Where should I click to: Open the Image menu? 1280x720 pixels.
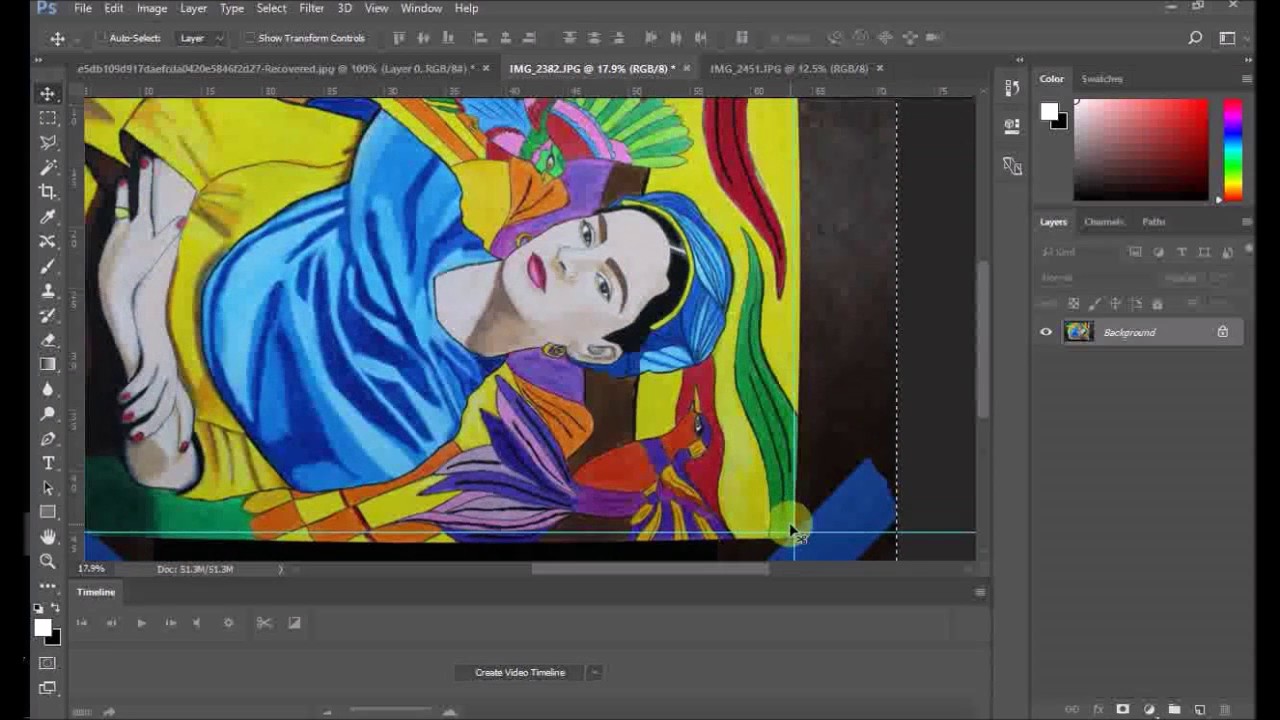click(152, 8)
